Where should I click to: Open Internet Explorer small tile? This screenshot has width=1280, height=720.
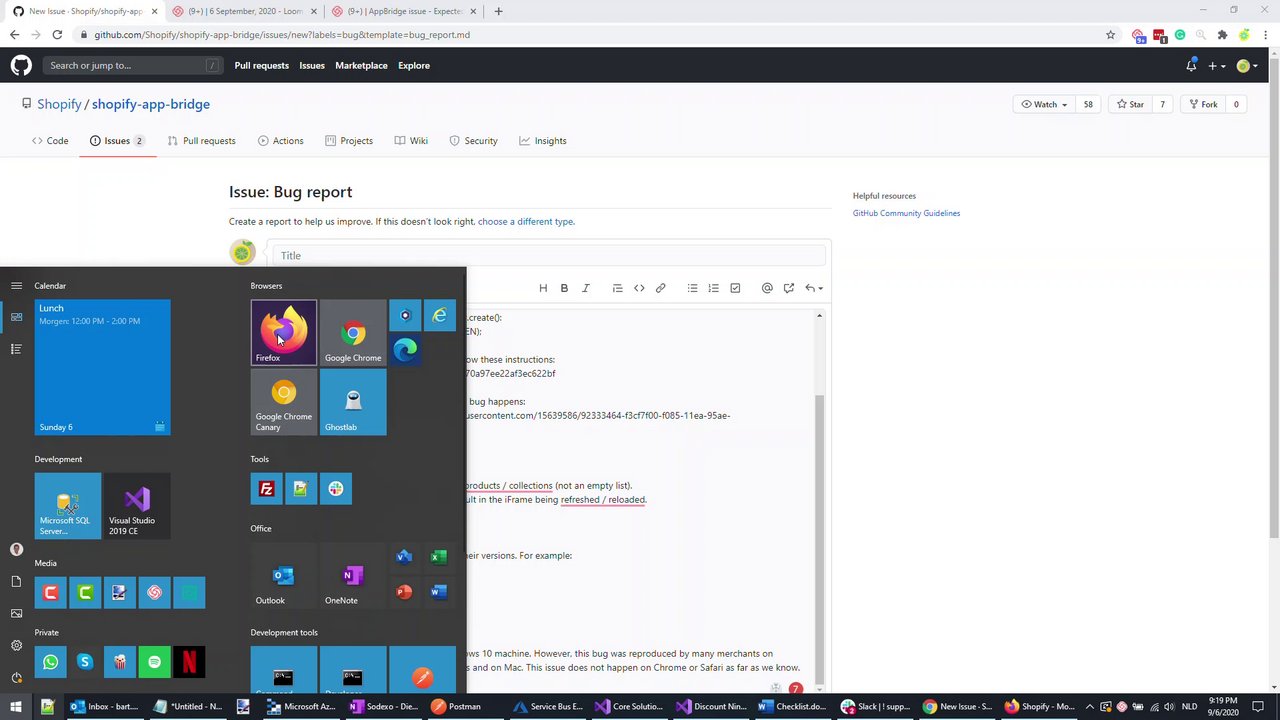pos(439,316)
